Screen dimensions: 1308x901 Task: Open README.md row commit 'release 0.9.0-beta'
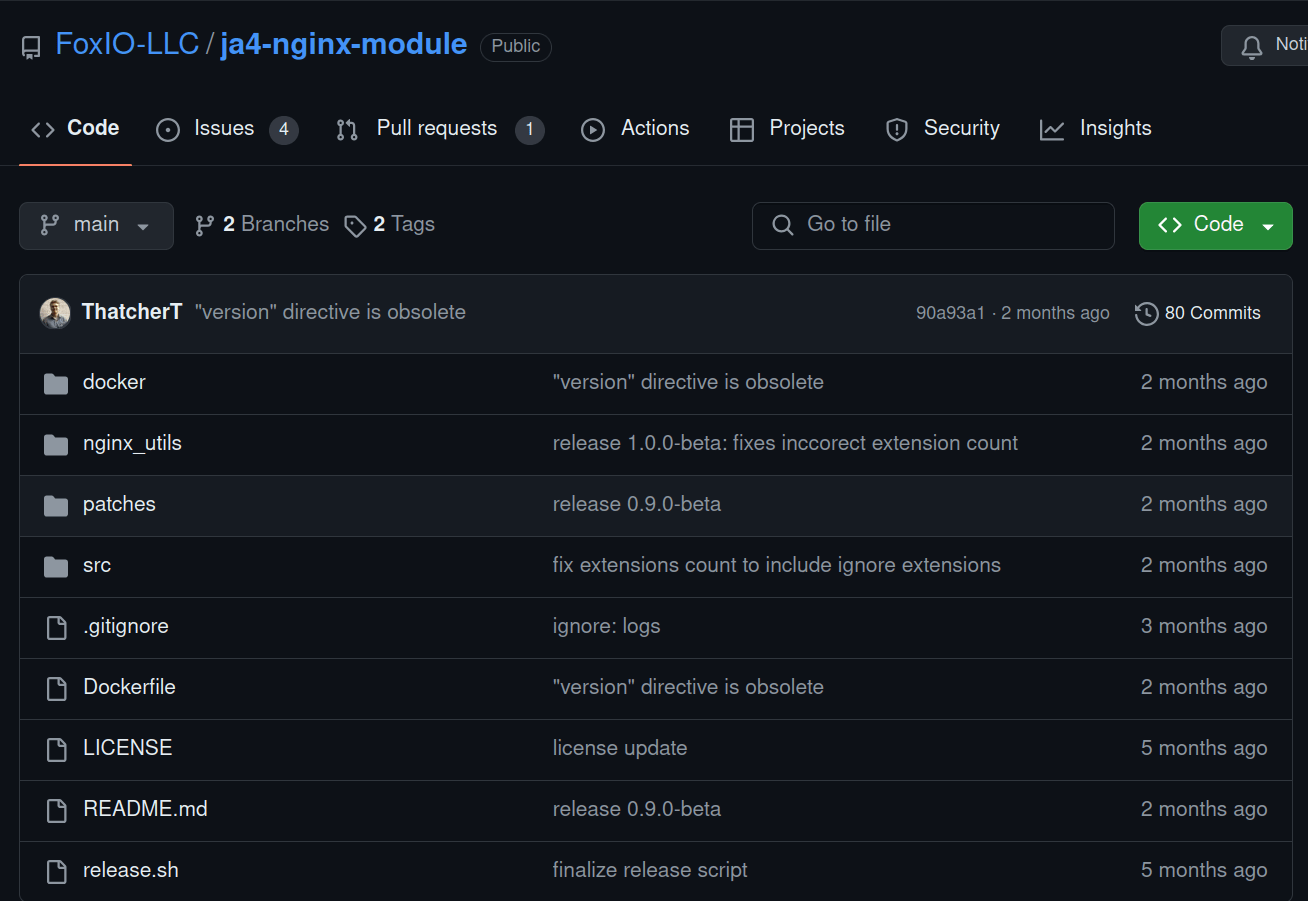click(x=637, y=809)
